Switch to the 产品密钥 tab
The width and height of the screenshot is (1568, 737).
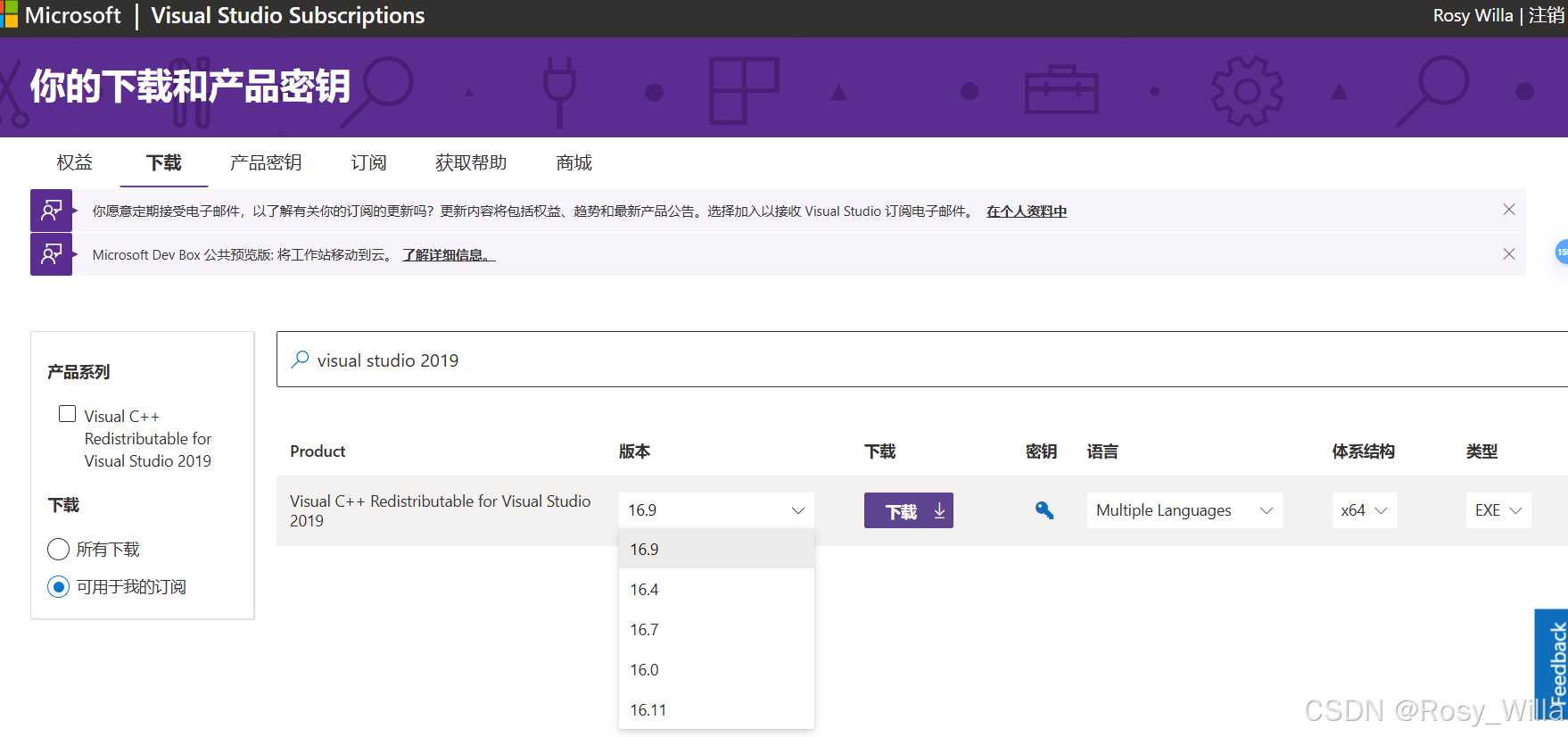[265, 162]
